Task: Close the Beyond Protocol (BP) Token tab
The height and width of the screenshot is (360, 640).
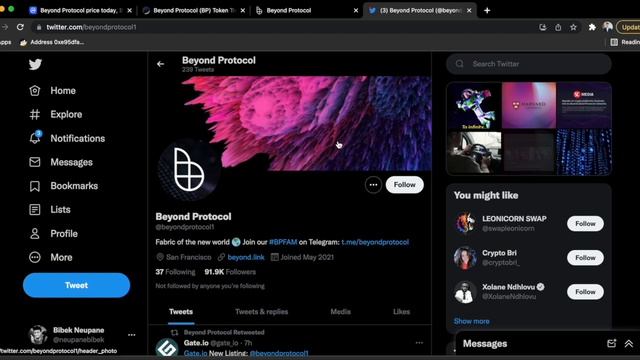Action: pos(243,11)
